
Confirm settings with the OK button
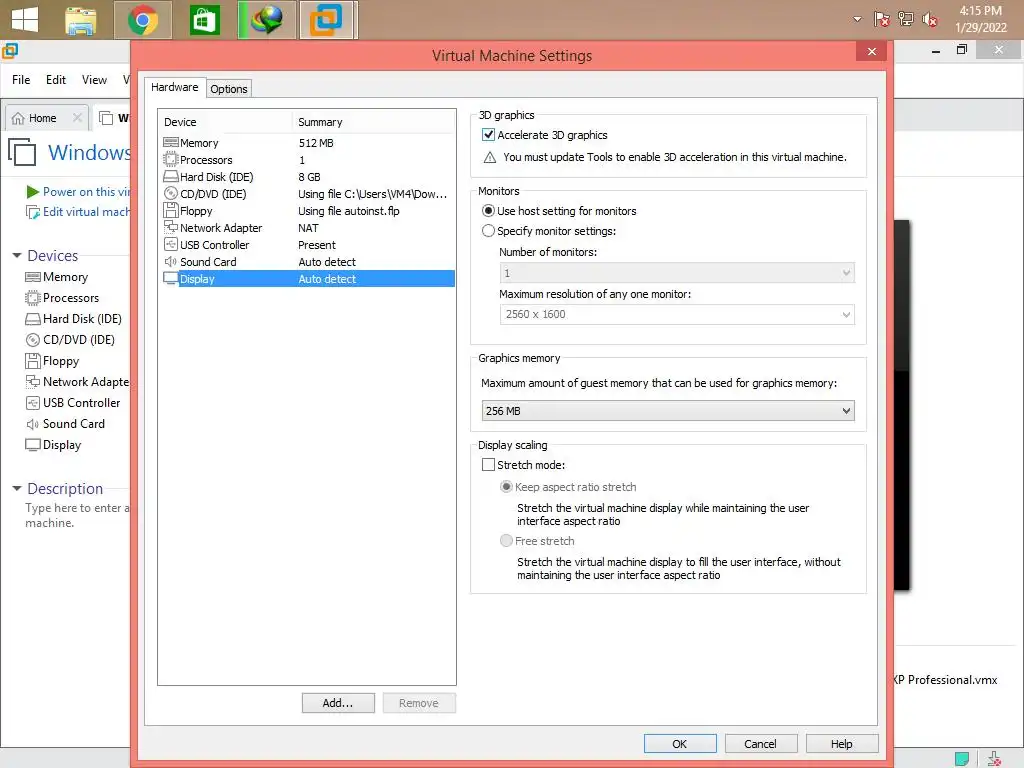[680, 744]
